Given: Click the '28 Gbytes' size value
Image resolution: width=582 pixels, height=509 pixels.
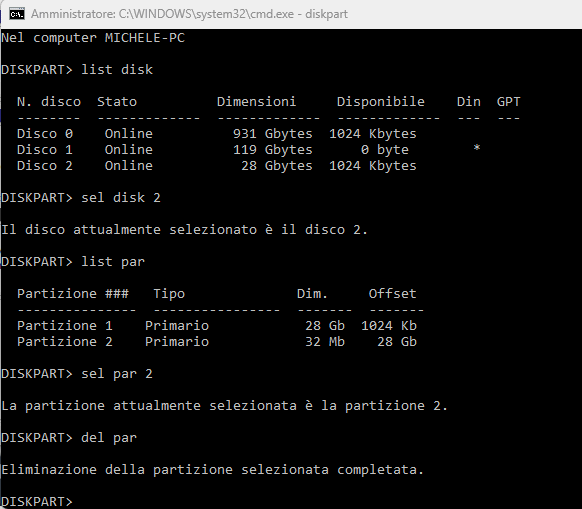Looking at the screenshot, I should coord(277,165).
